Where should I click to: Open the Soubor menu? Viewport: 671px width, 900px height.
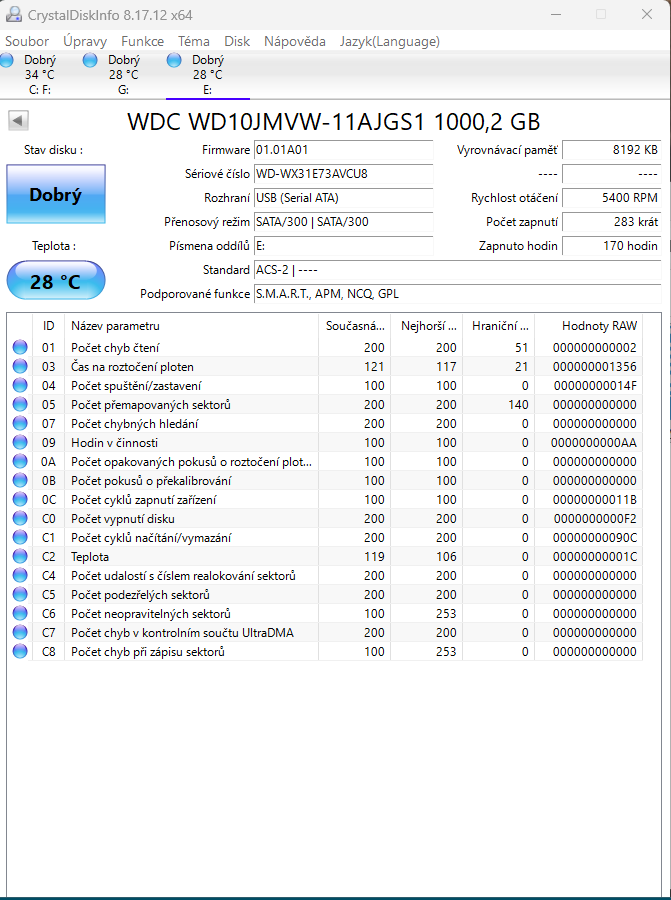click(x=27, y=41)
